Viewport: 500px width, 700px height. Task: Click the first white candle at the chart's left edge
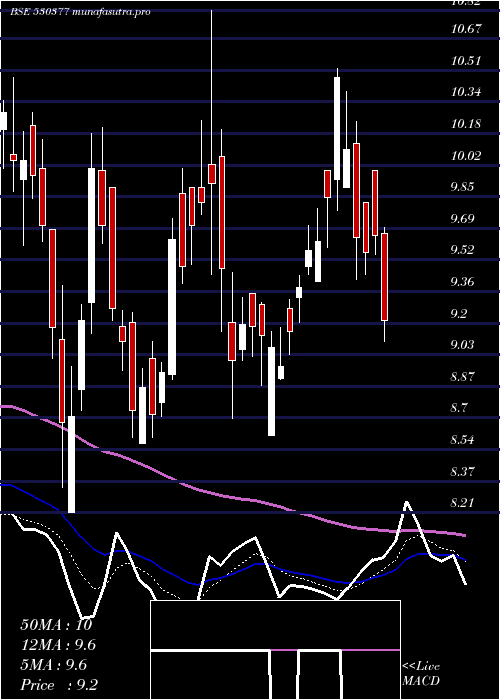[4, 121]
